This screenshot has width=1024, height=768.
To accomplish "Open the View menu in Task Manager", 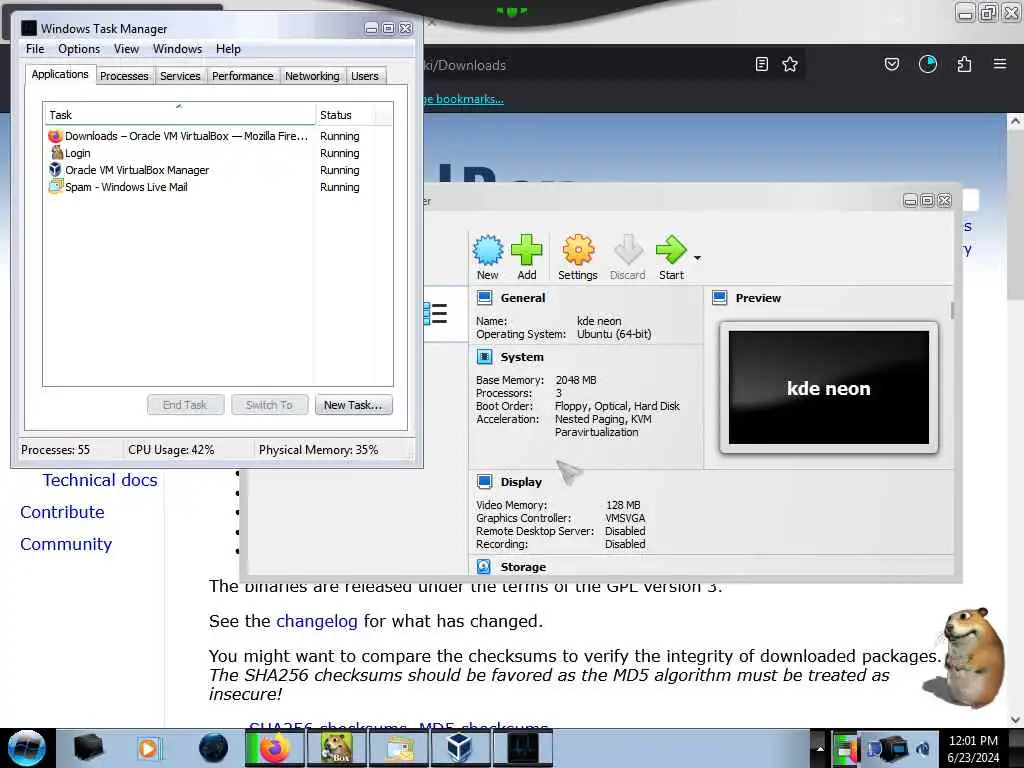I will pyautogui.click(x=126, y=49).
